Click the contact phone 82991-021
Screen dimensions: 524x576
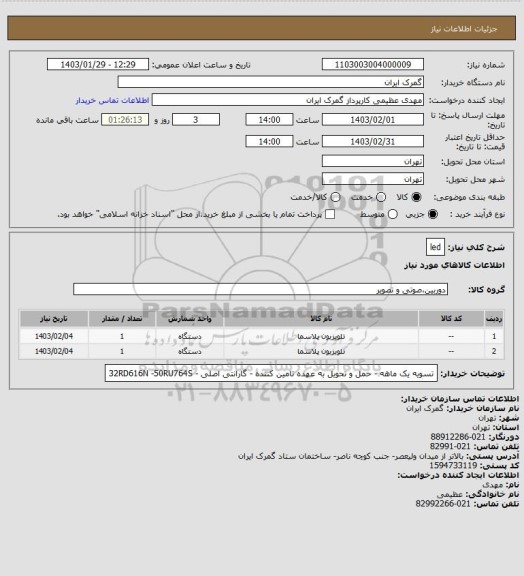tap(450, 446)
